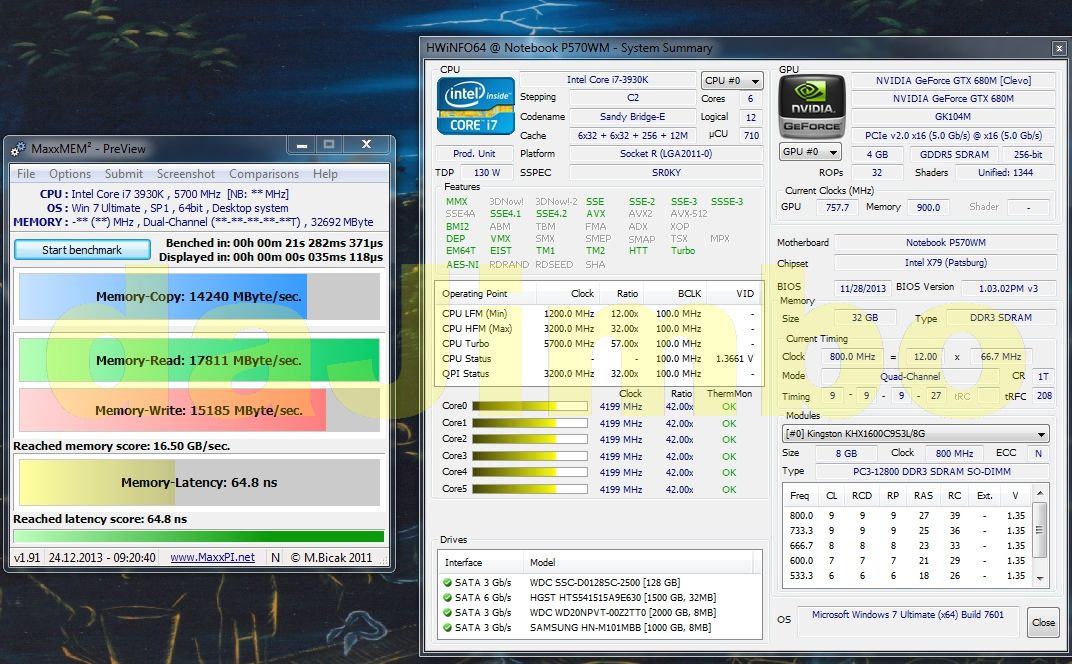
Task: Click status icon beside HGST HTS541515A9E630 drive
Action: [447, 598]
